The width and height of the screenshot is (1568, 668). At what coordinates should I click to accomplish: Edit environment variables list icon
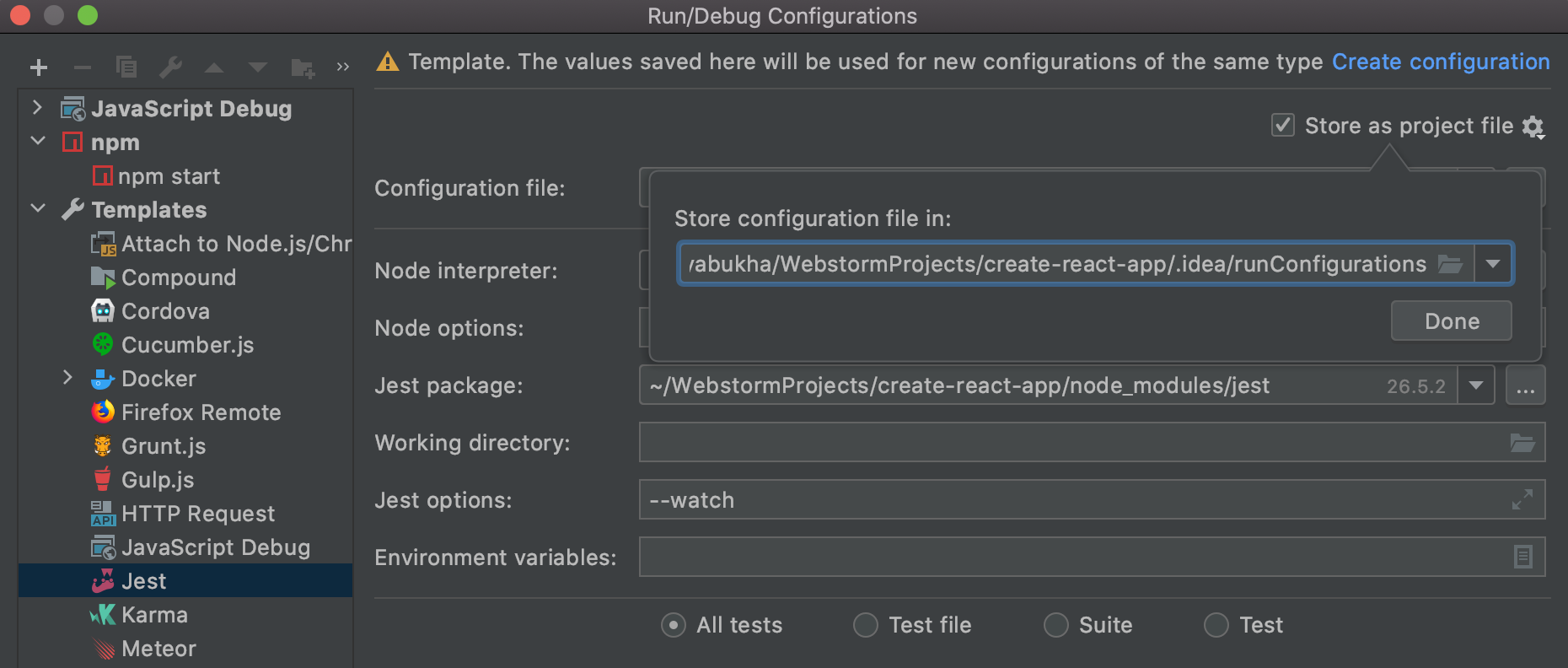[x=1523, y=557]
